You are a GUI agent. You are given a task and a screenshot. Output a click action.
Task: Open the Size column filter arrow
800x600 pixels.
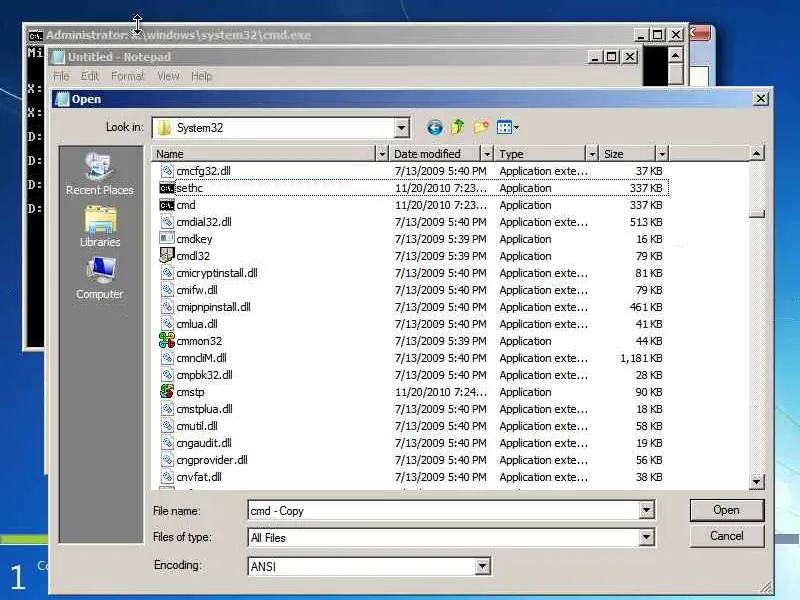click(x=662, y=154)
